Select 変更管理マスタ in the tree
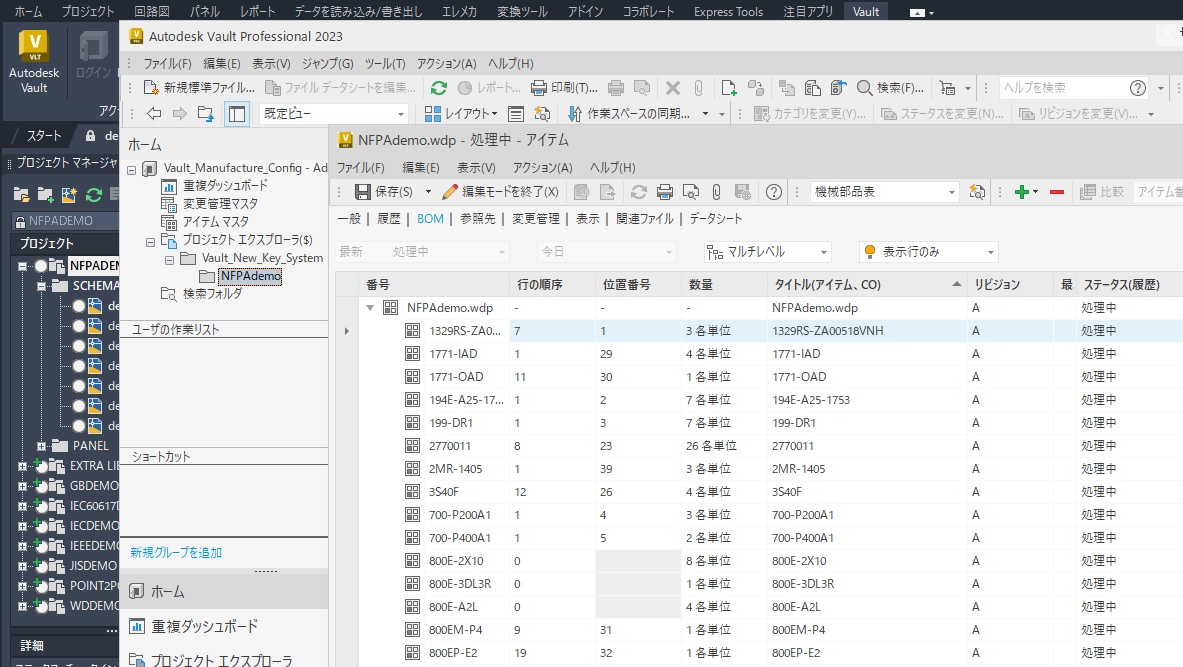The image size is (1183, 667). click(x=220, y=204)
